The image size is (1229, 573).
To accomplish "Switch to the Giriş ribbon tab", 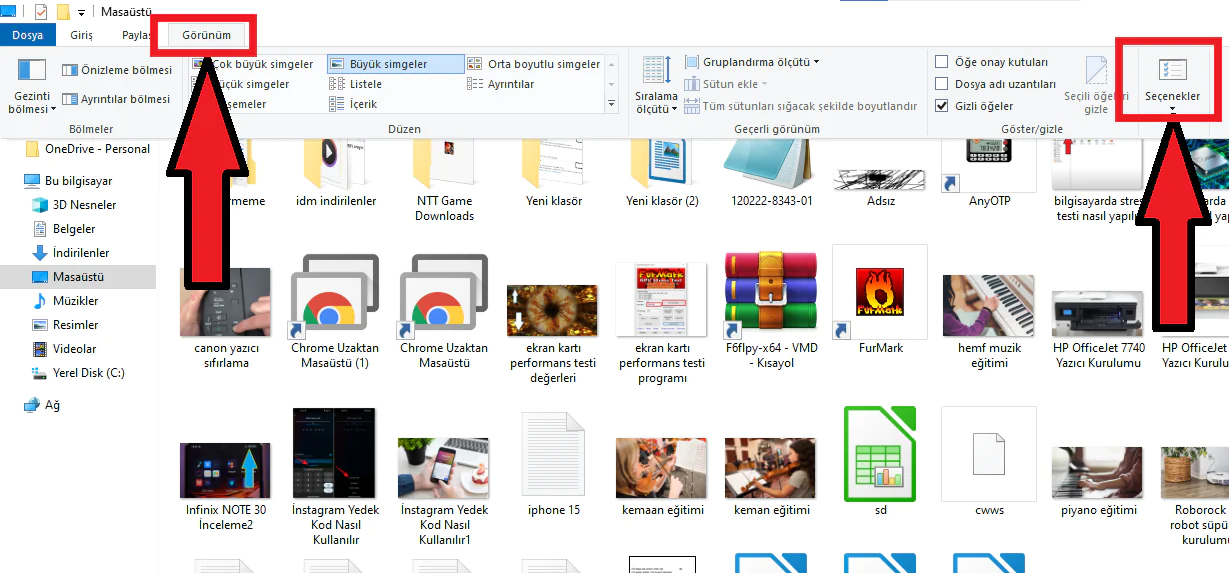I will click(x=81, y=35).
